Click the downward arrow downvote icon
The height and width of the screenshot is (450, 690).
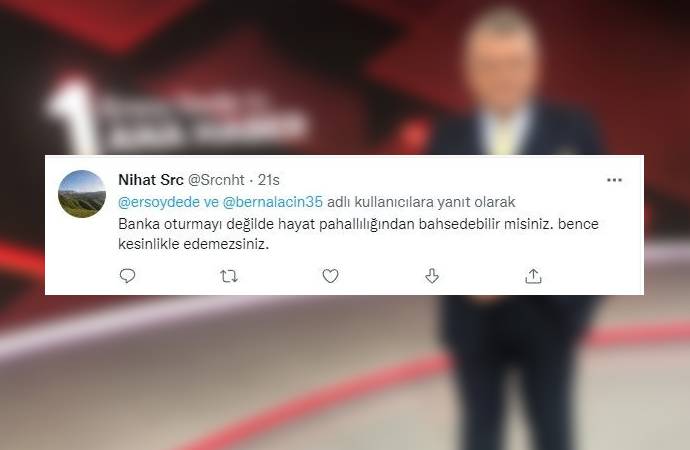pos(432,276)
